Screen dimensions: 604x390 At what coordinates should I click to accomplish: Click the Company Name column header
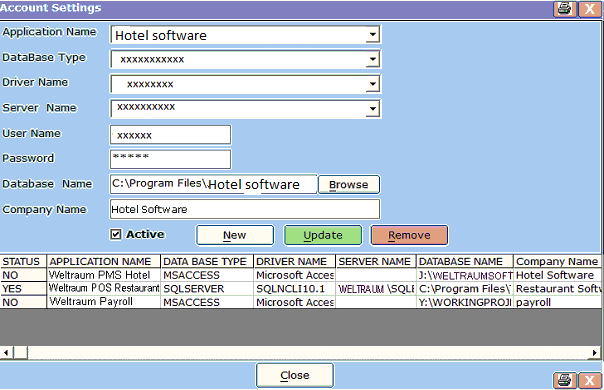(x=557, y=261)
